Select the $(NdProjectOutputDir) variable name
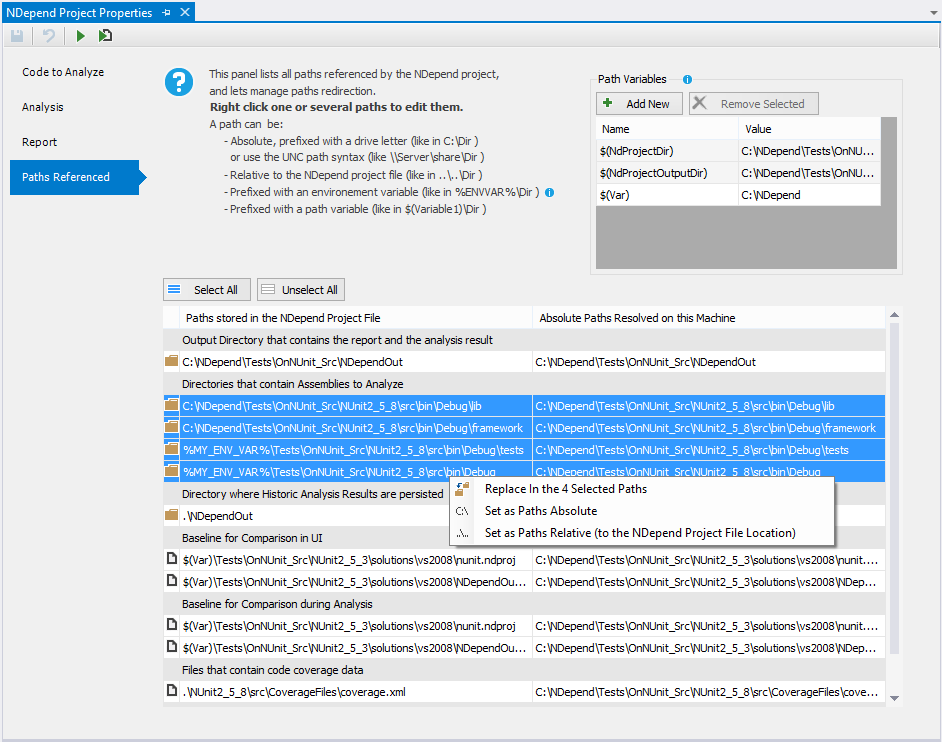 (x=654, y=174)
